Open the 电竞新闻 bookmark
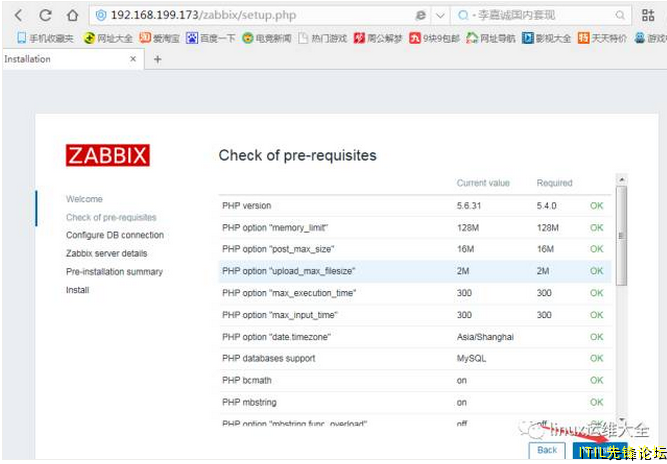 point(267,38)
